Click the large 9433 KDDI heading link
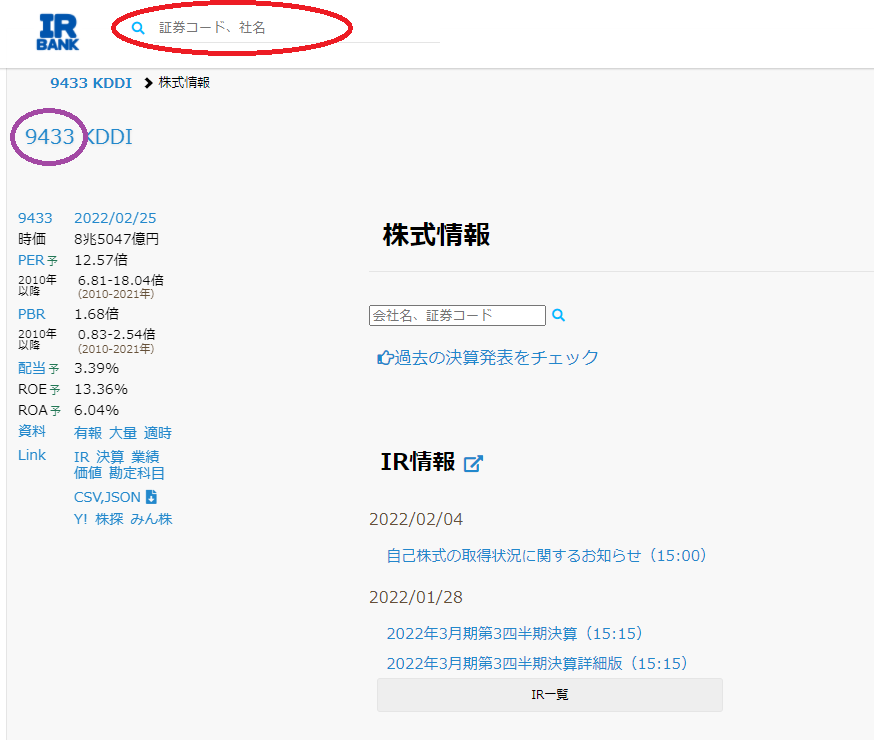Image resolution: width=874 pixels, height=740 pixels. coord(79,137)
